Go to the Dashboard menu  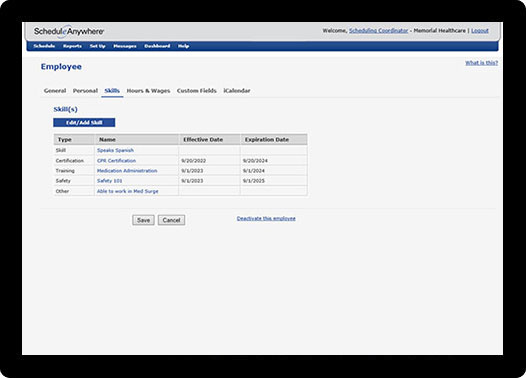[157, 46]
